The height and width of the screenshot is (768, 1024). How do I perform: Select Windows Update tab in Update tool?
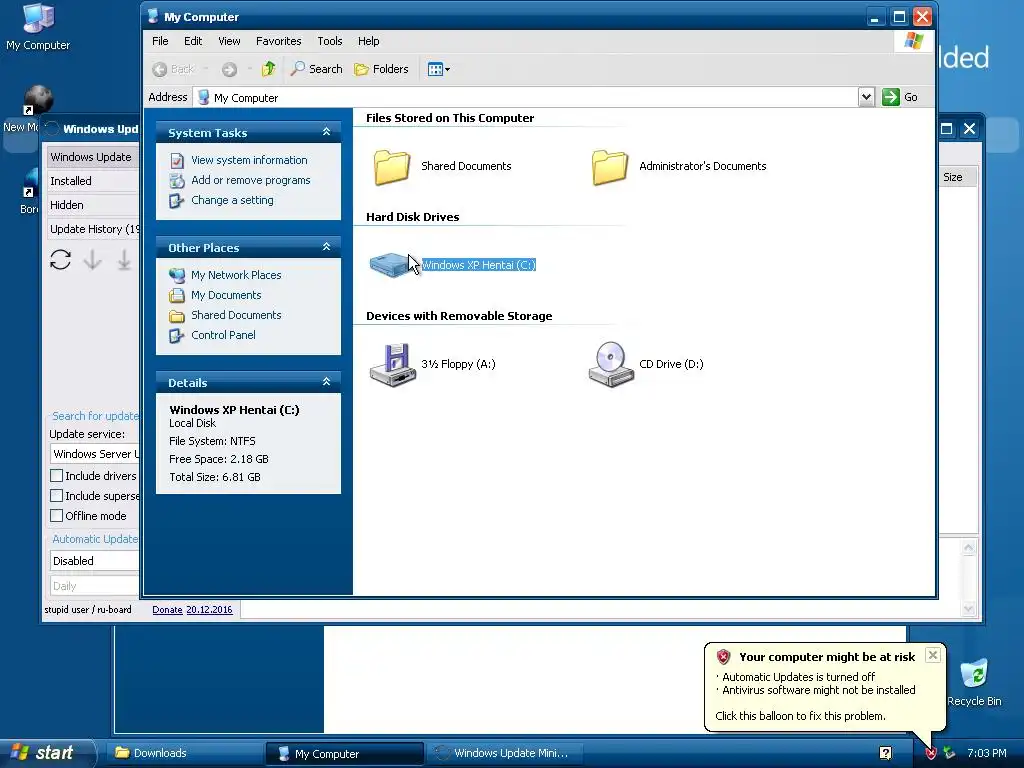click(93, 157)
